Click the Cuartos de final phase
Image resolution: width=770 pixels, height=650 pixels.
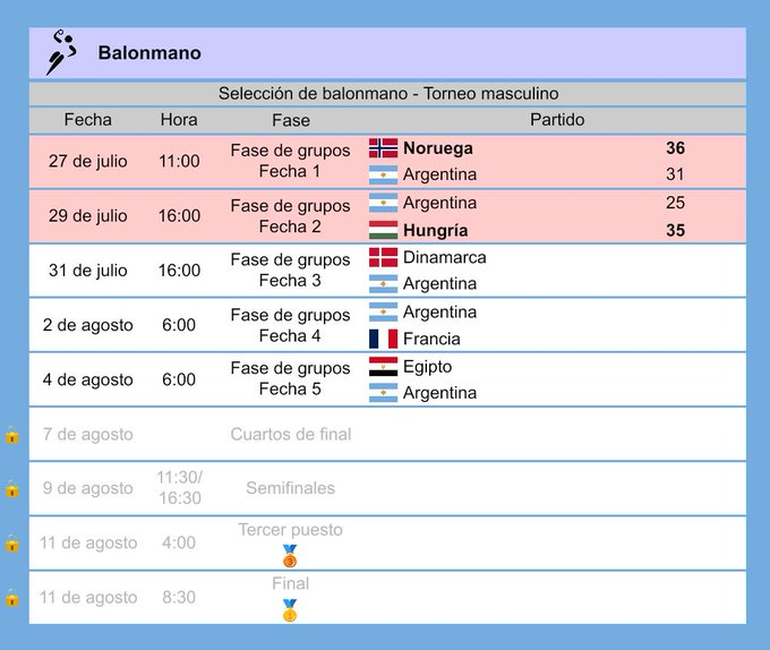click(290, 435)
